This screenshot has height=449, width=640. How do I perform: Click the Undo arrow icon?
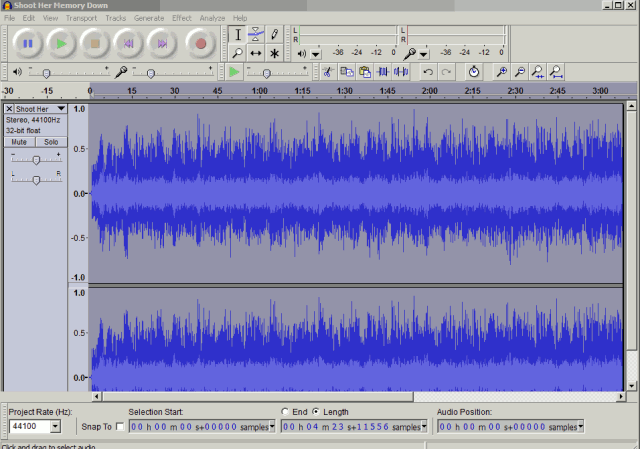[x=428, y=72]
